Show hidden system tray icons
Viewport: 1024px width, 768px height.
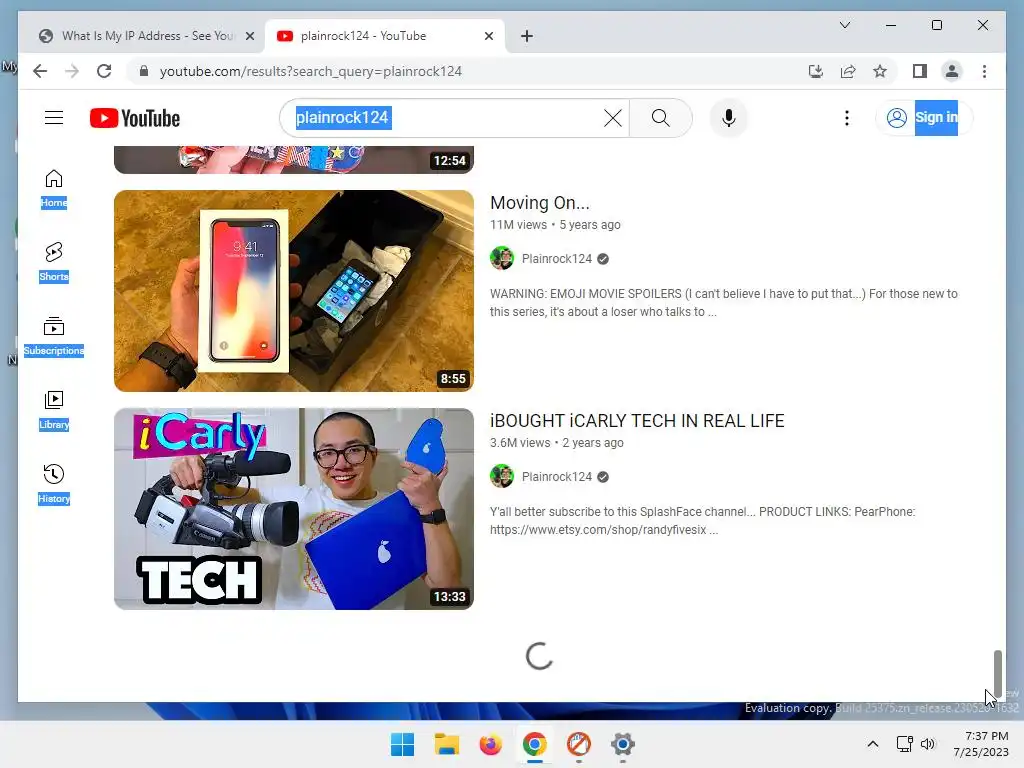pos(872,744)
